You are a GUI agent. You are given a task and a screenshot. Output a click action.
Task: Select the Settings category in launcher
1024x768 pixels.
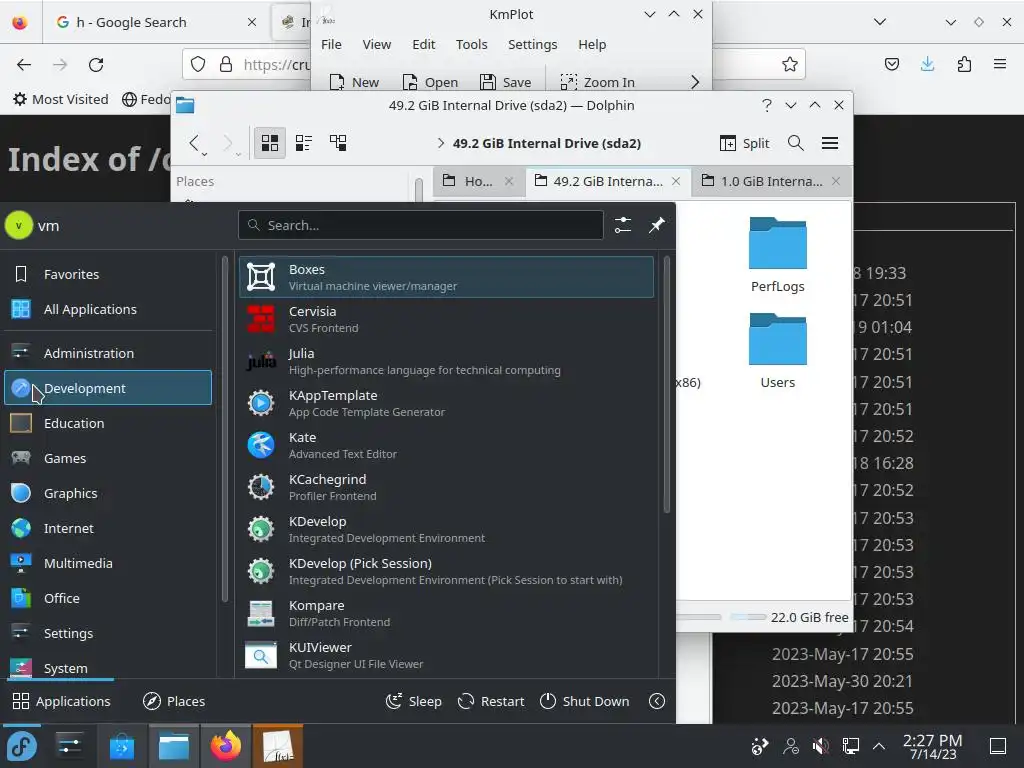[108, 633]
